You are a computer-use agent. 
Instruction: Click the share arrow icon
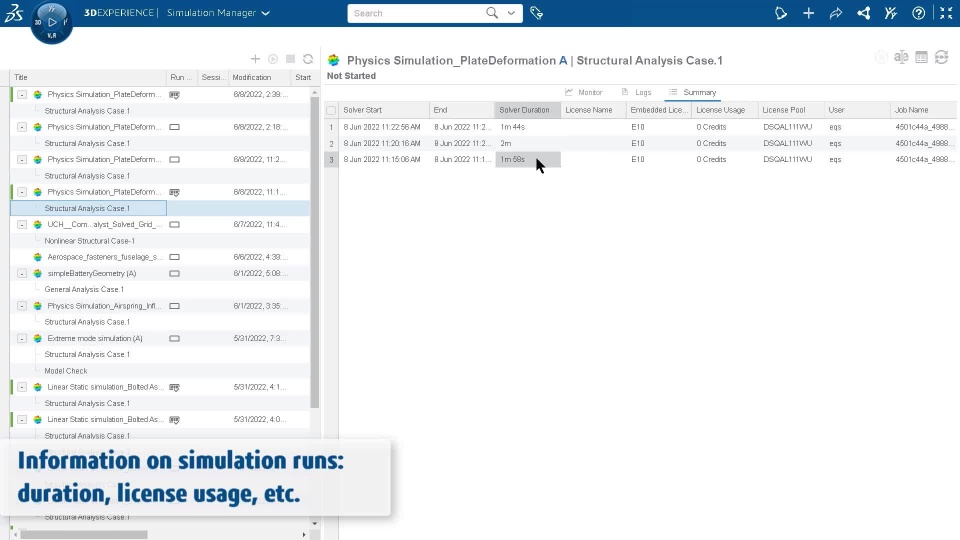836,13
